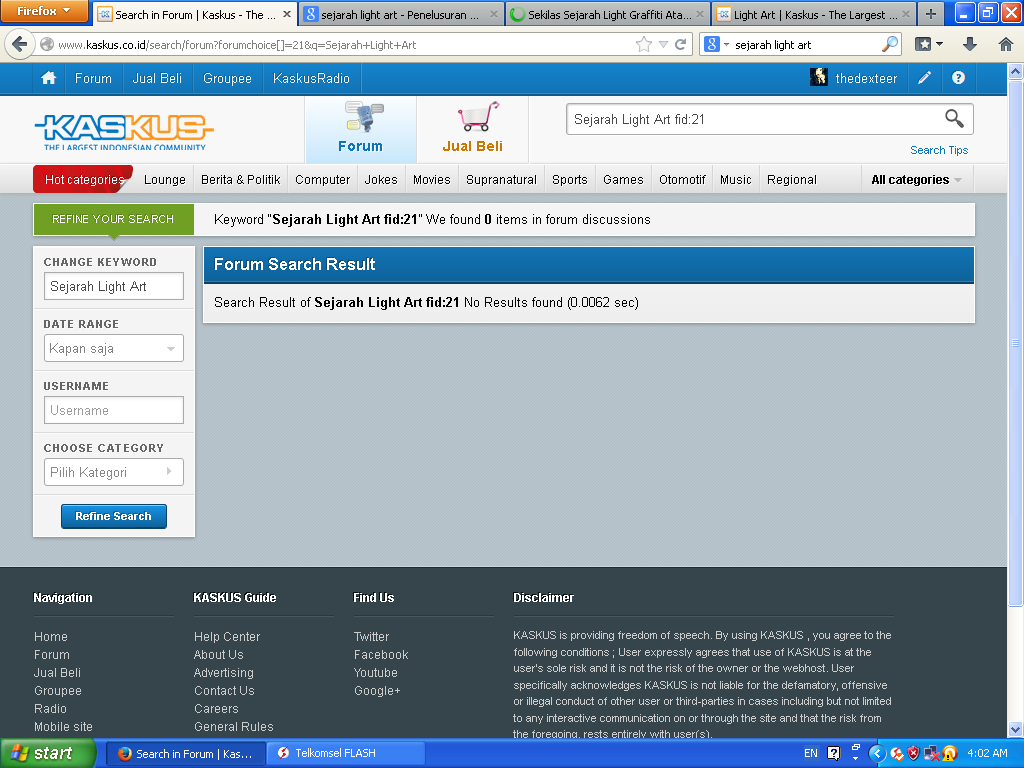Expand hidden system tray icons arrow
This screenshot has width=1024, height=768.
(876, 753)
